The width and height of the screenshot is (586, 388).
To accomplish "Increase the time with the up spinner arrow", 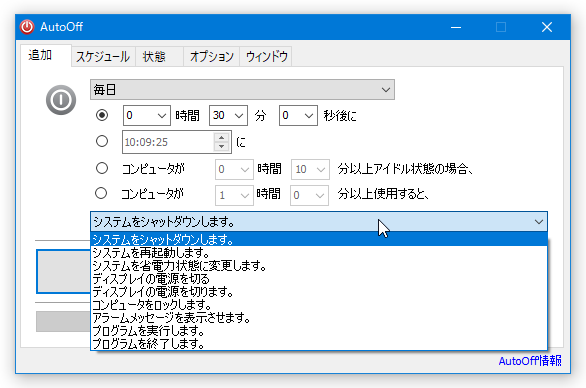I will tap(222, 137).
